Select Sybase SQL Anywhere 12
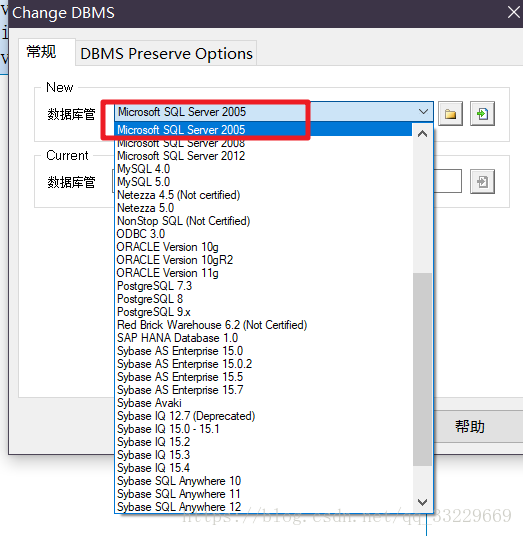This screenshot has height=536, width=523. click(263, 506)
